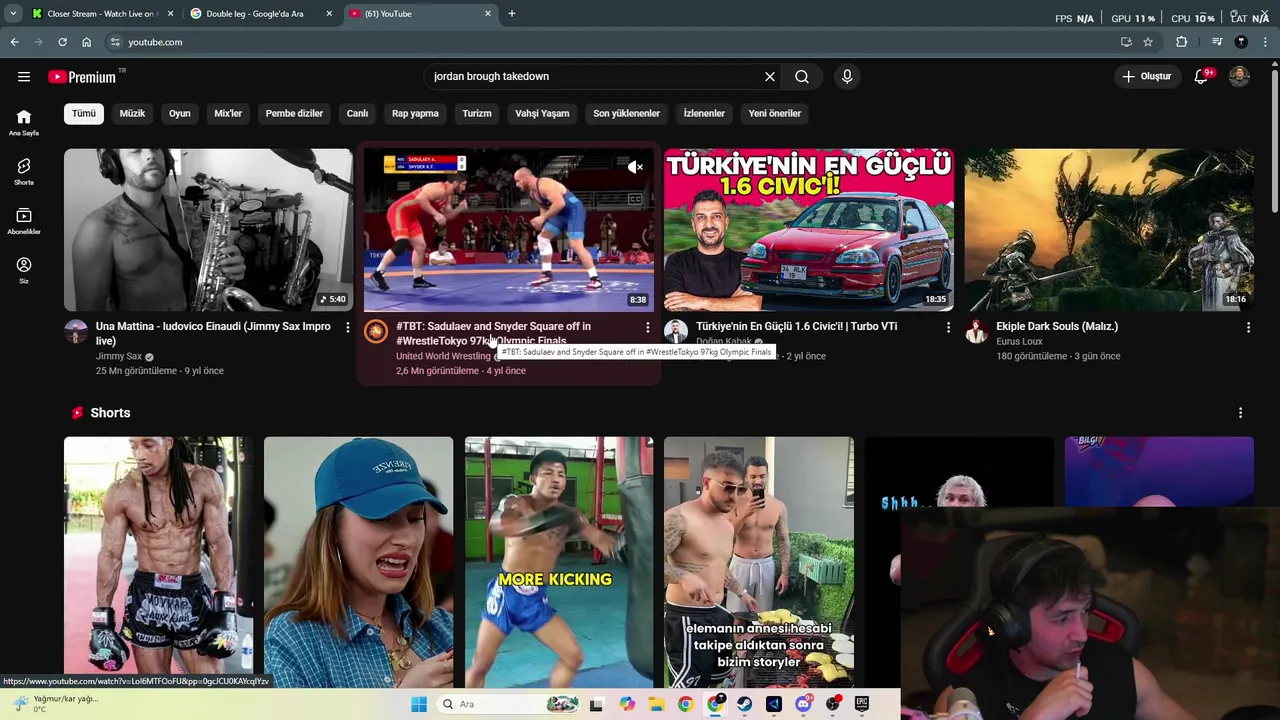Unmute the wrestling video preview

635,167
